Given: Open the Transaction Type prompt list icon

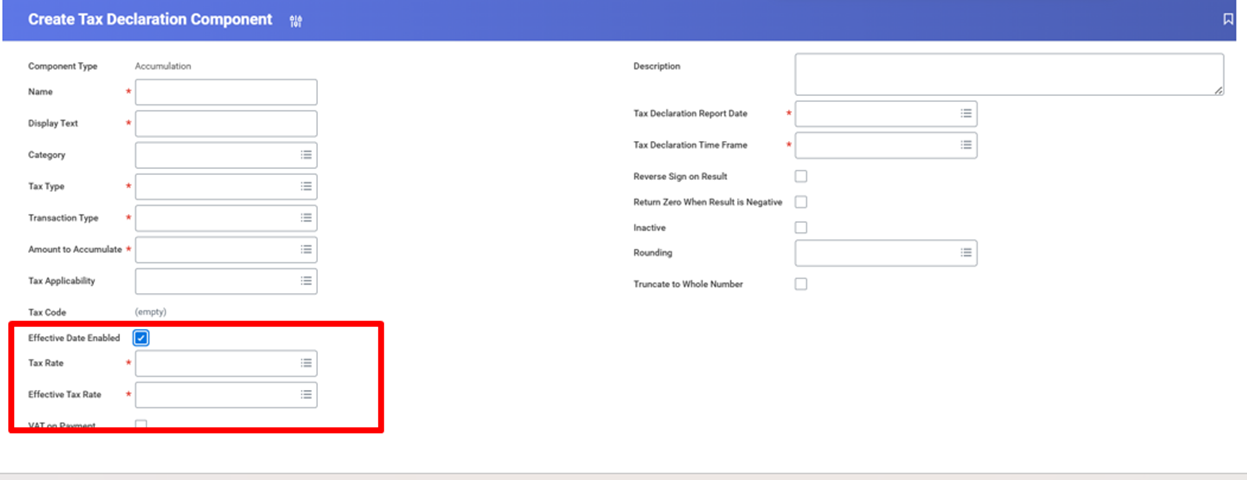Looking at the screenshot, I should tap(306, 218).
